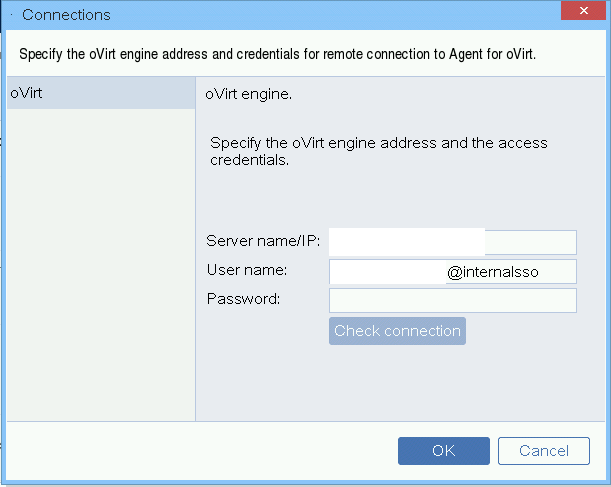
Task: Click the access credentials description paragraph
Action: coord(378,151)
